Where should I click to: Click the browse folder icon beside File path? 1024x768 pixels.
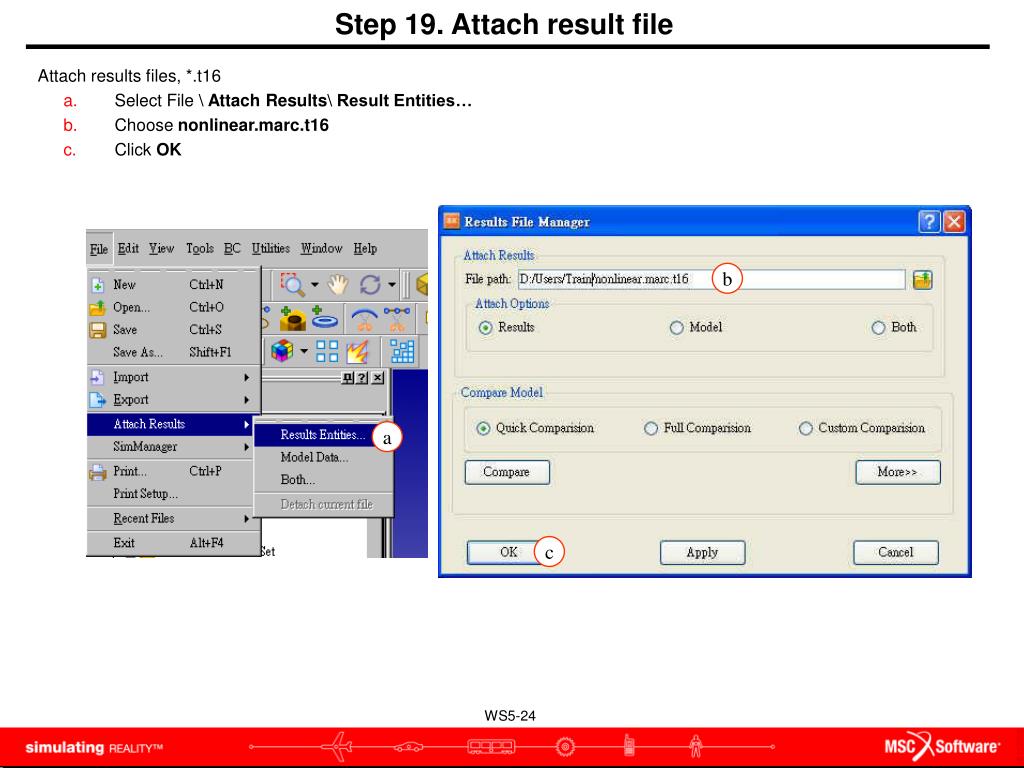tap(922, 279)
